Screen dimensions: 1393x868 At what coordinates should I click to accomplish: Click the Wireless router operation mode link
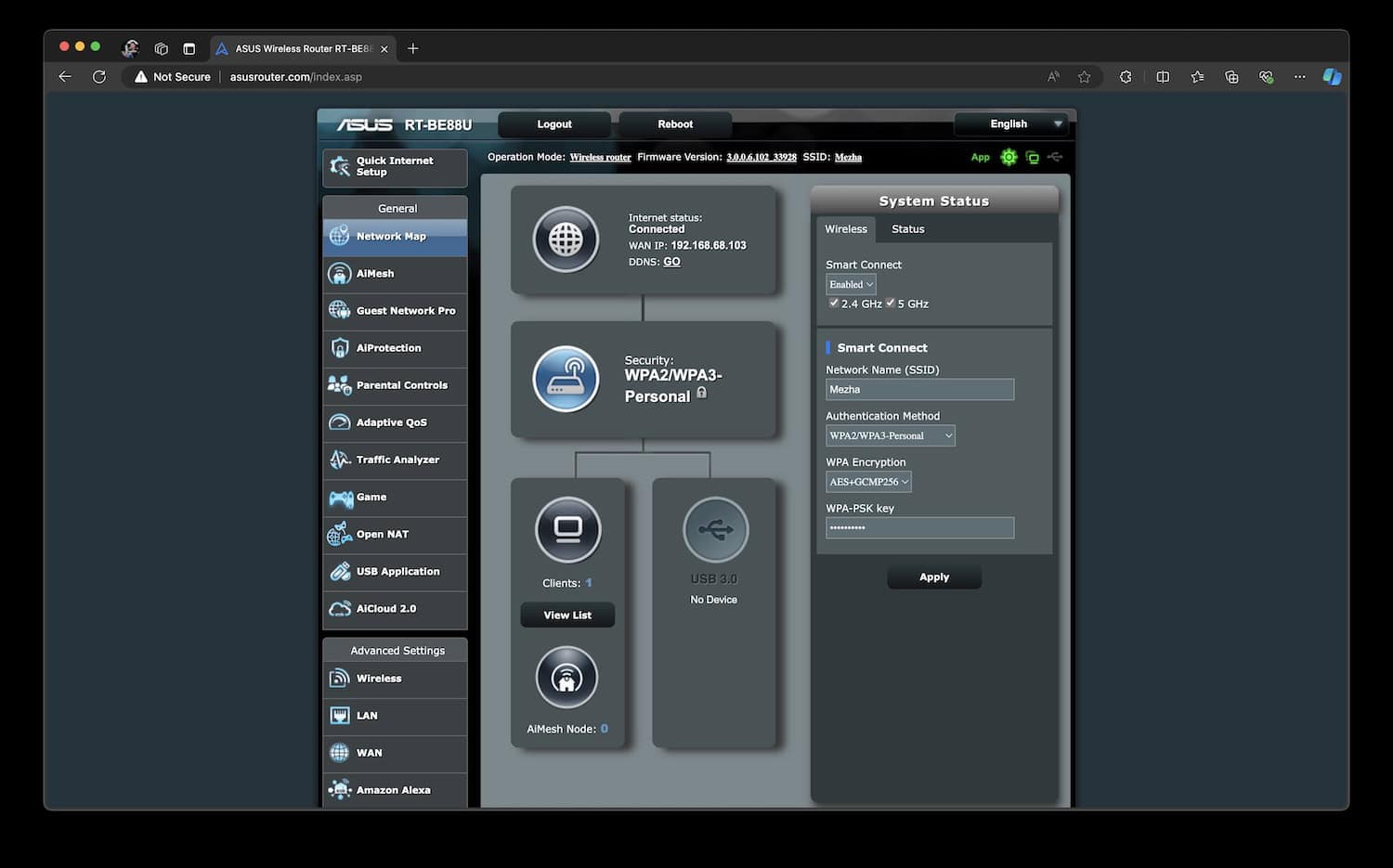click(x=600, y=157)
